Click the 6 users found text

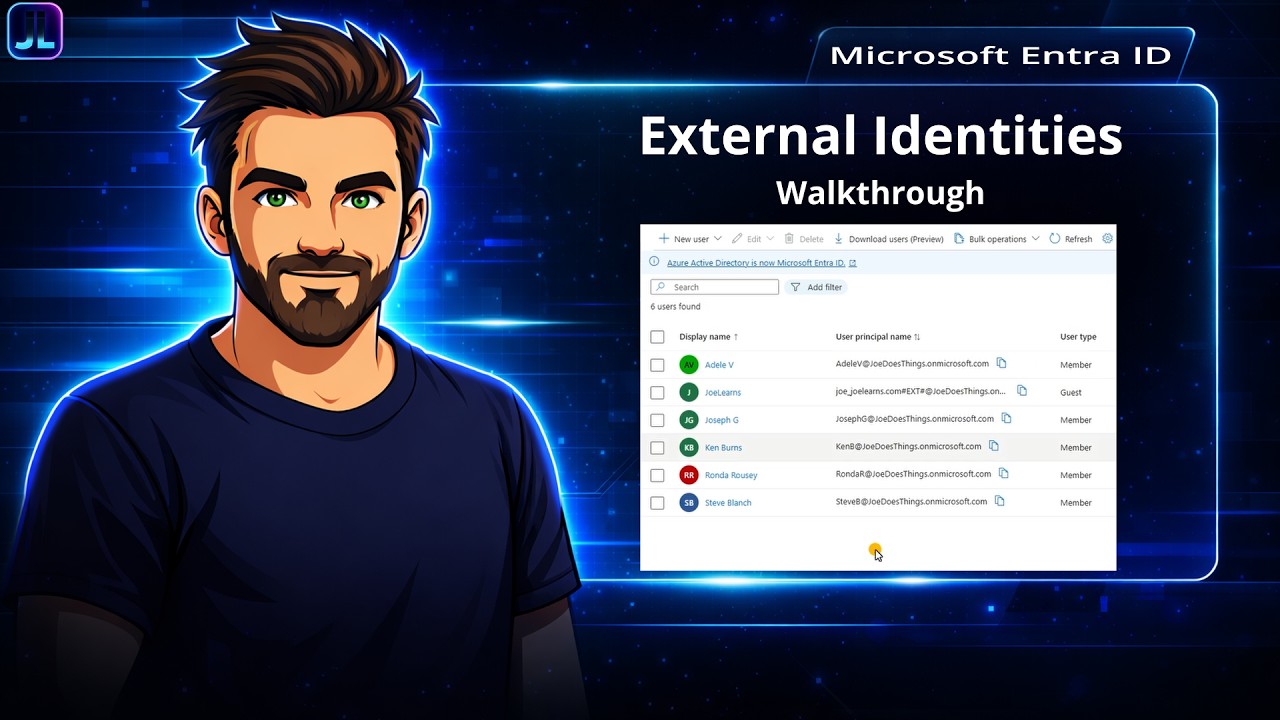[675, 306]
